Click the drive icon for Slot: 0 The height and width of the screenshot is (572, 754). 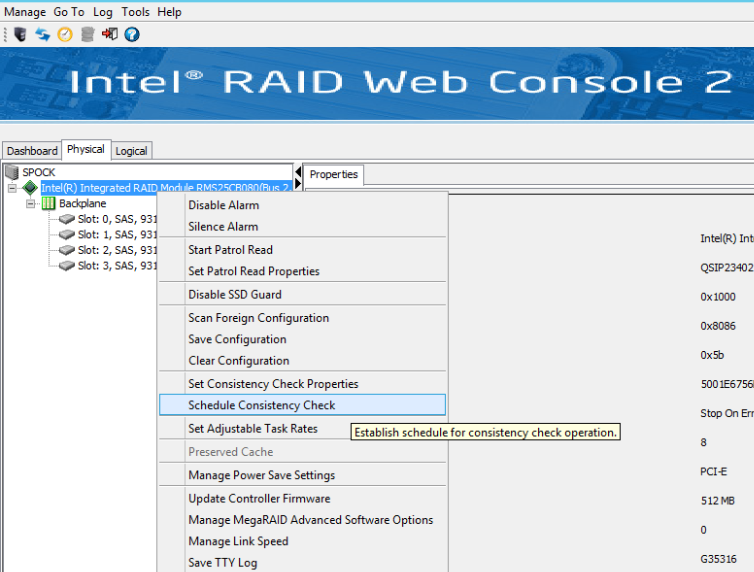coord(67,219)
